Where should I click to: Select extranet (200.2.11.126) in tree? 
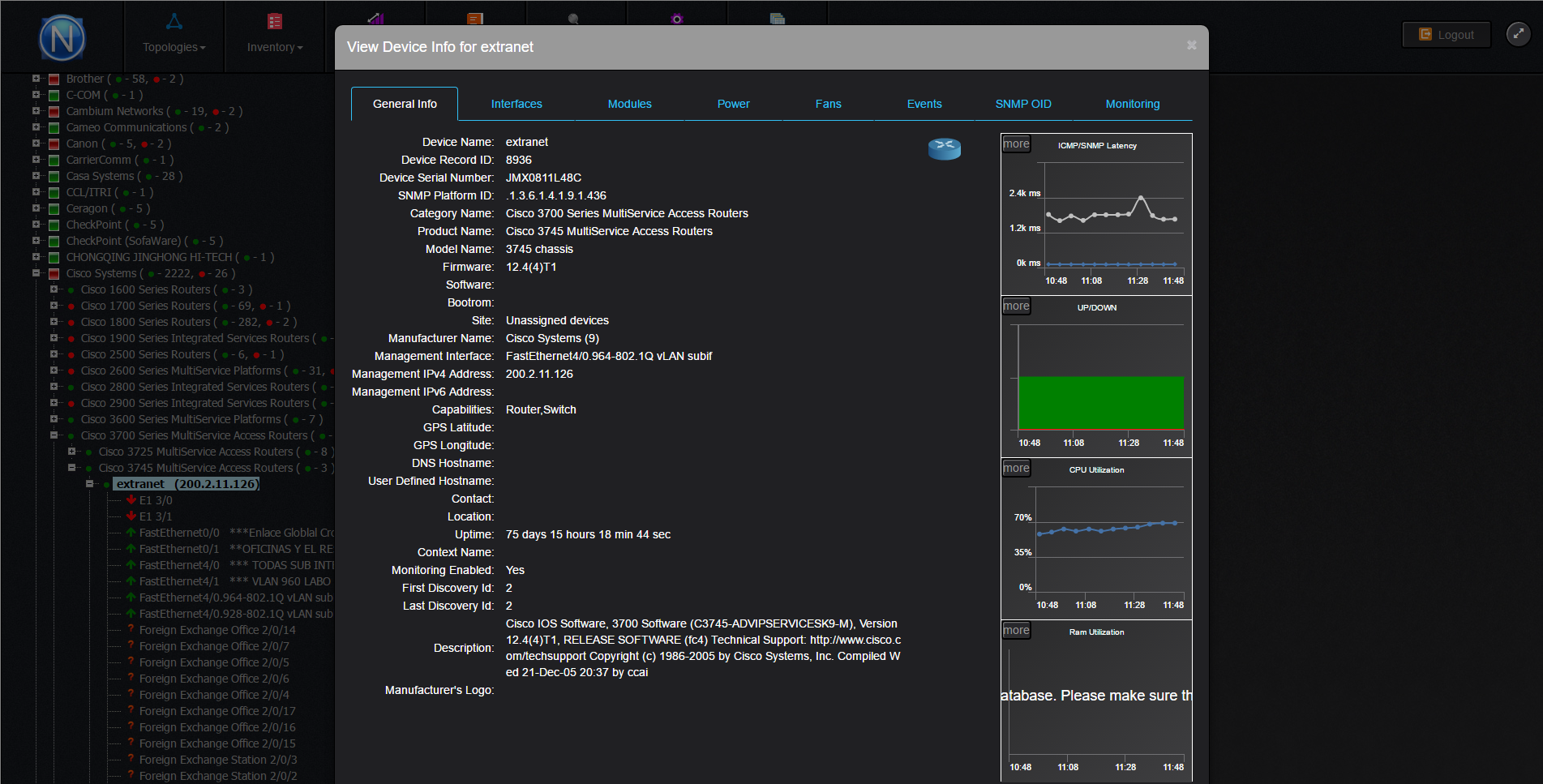coord(186,484)
